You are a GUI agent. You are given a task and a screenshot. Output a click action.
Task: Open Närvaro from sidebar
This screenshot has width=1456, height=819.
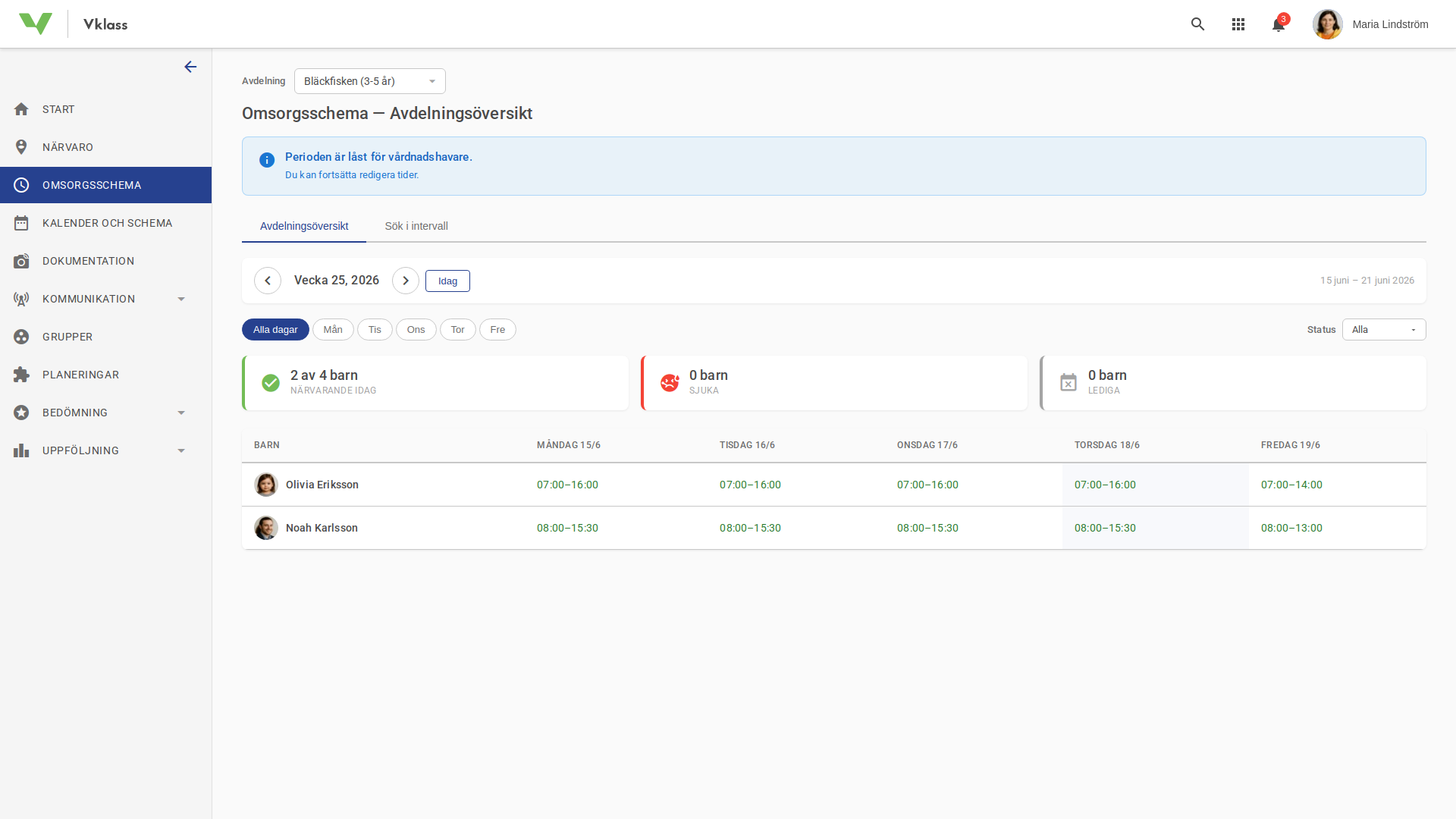click(x=68, y=147)
